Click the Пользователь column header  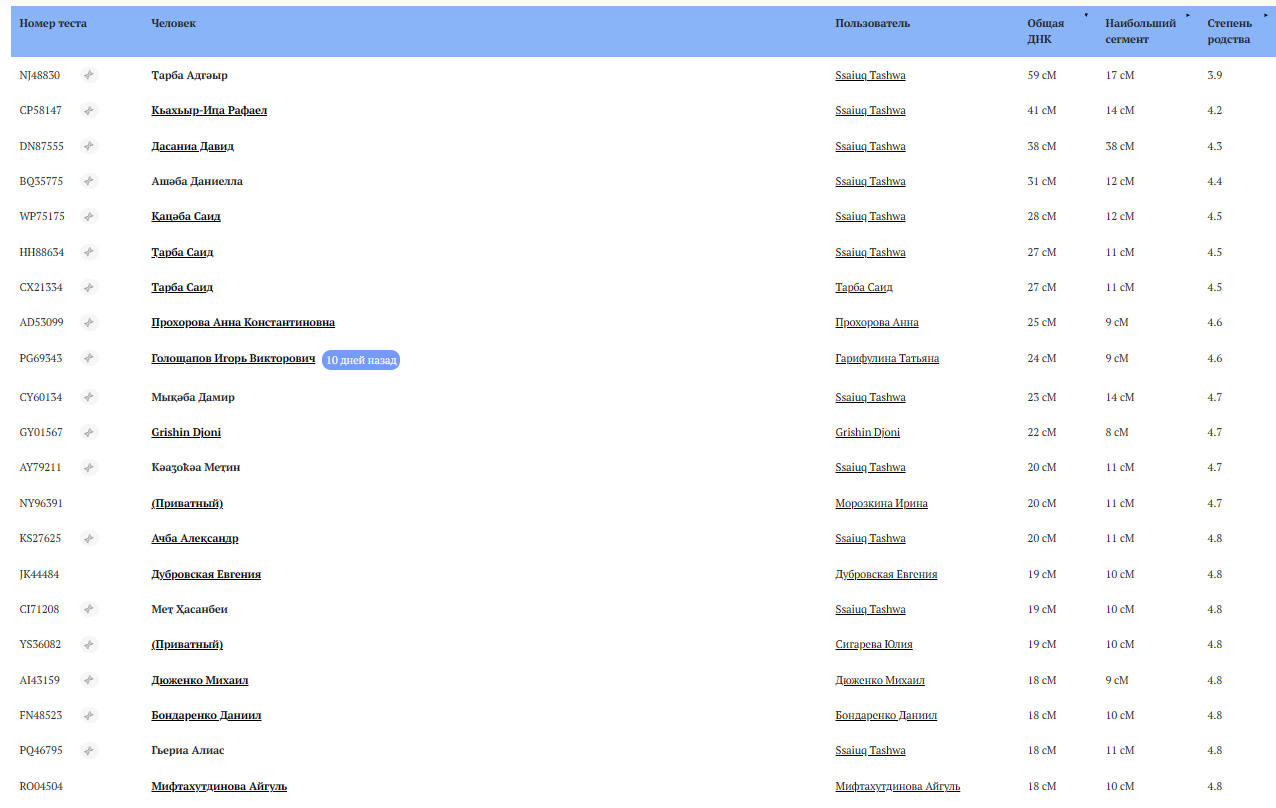873,23
